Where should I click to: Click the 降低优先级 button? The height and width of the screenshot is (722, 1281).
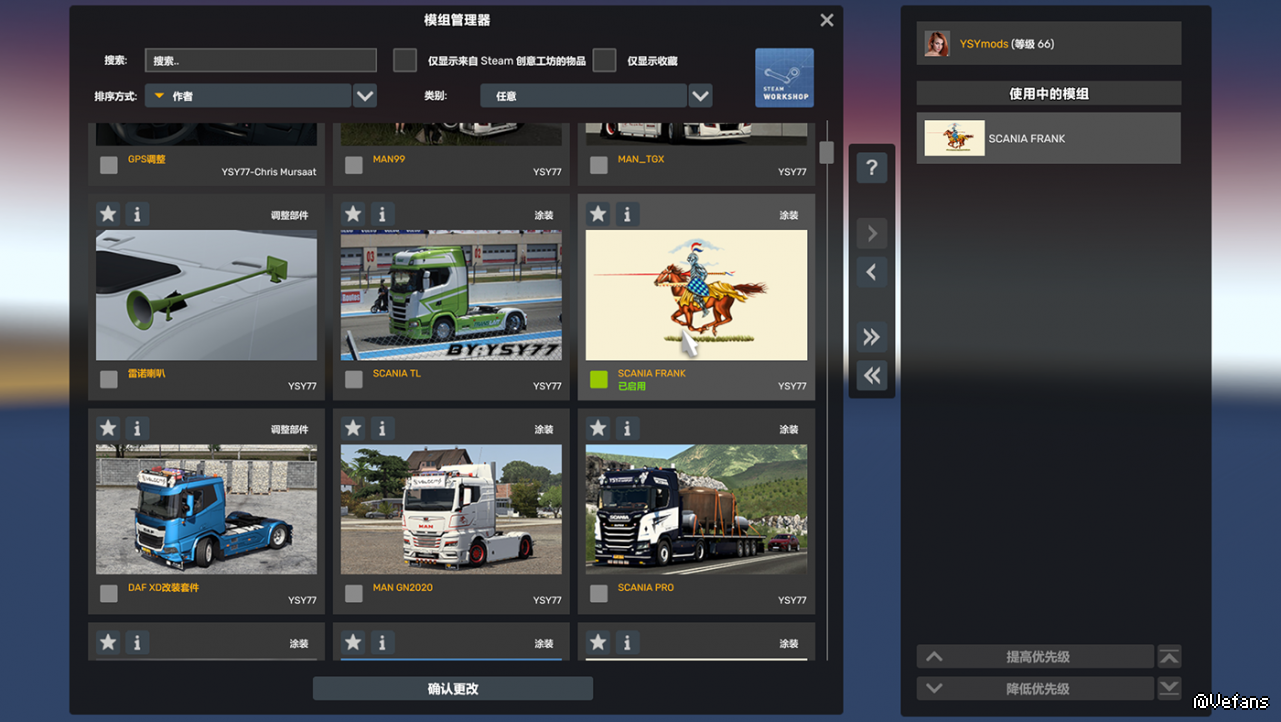click(x=1035, y=688)
